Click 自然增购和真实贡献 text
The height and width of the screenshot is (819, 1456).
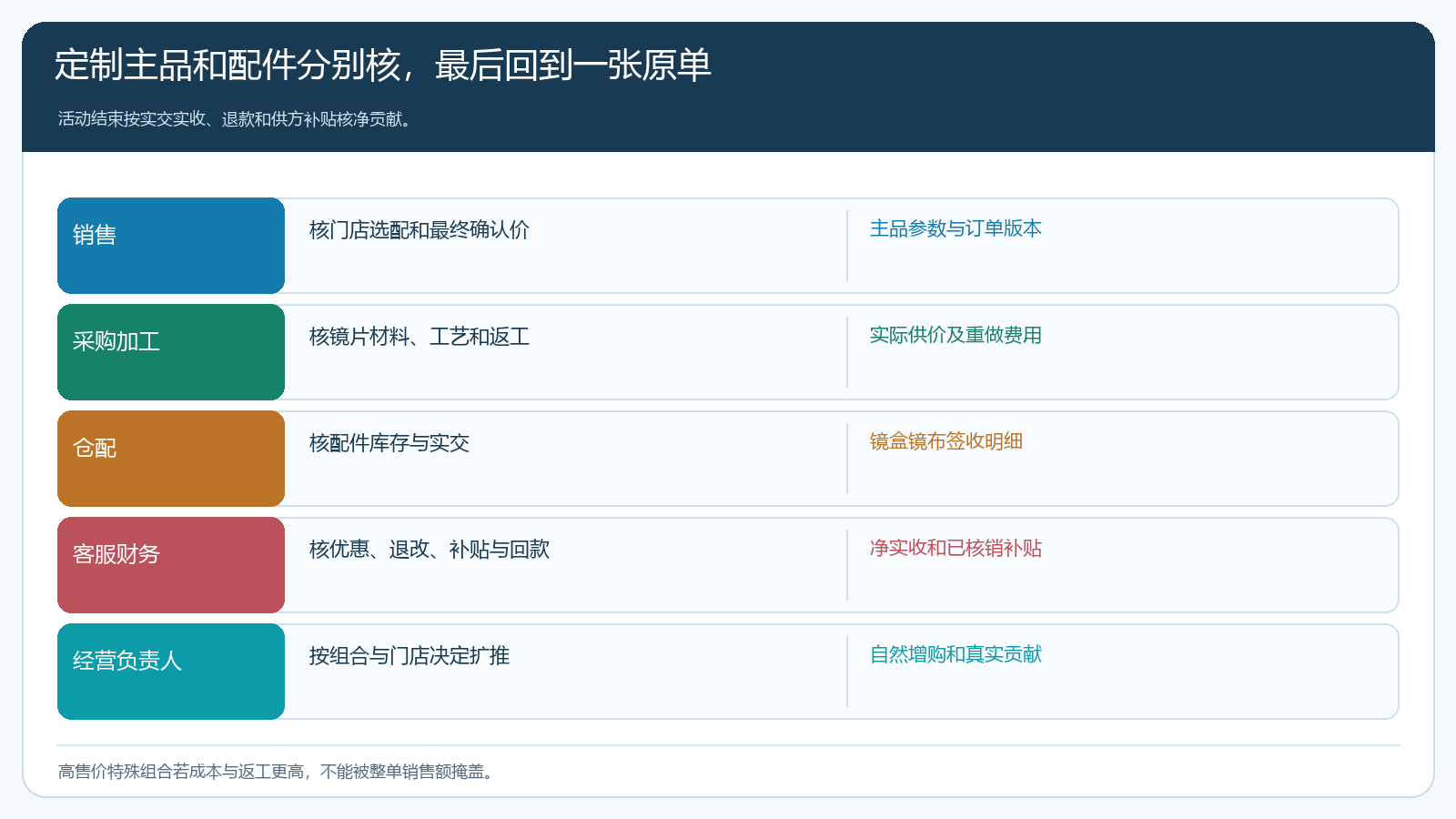[x=955, y=654]
